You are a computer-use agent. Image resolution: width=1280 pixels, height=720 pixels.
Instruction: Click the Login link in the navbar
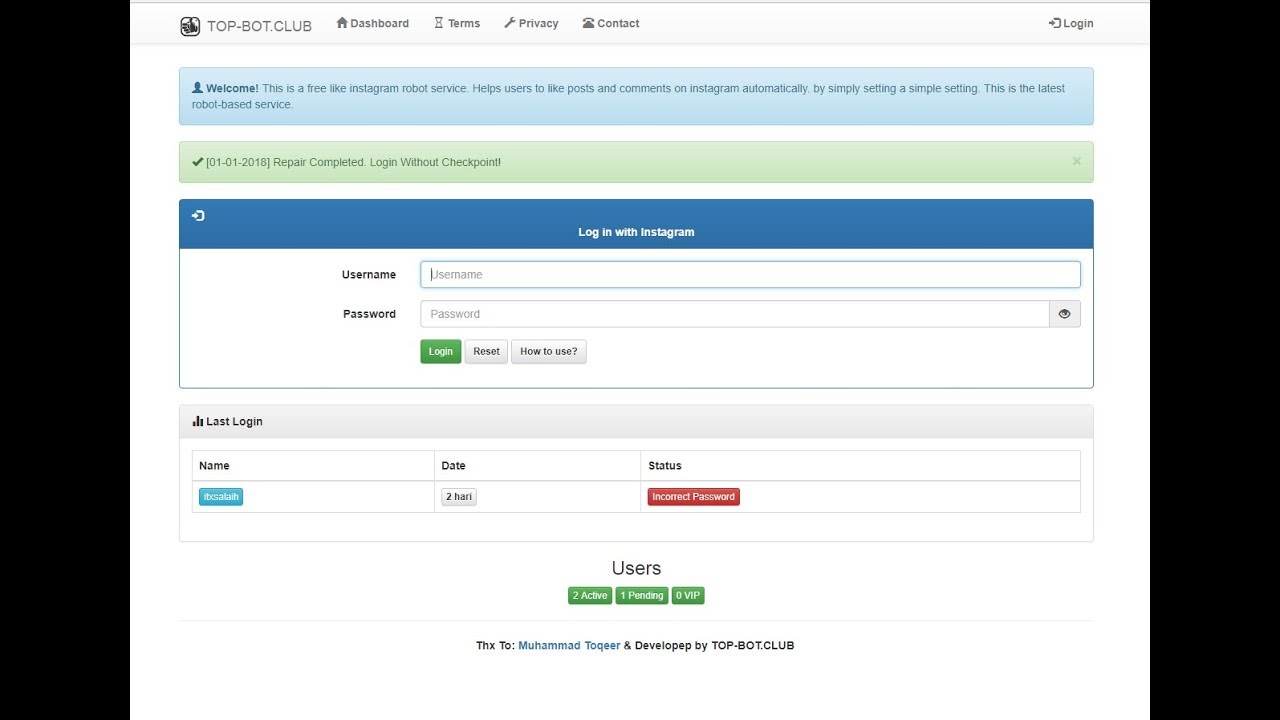click(1071, 23)
